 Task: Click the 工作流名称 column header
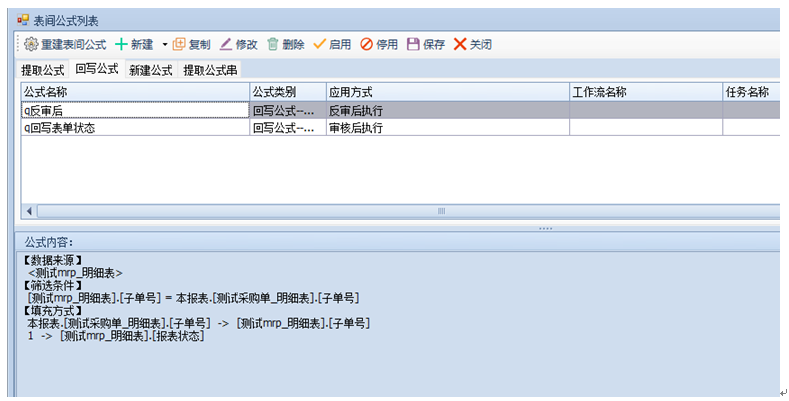[x=645, y=92]
